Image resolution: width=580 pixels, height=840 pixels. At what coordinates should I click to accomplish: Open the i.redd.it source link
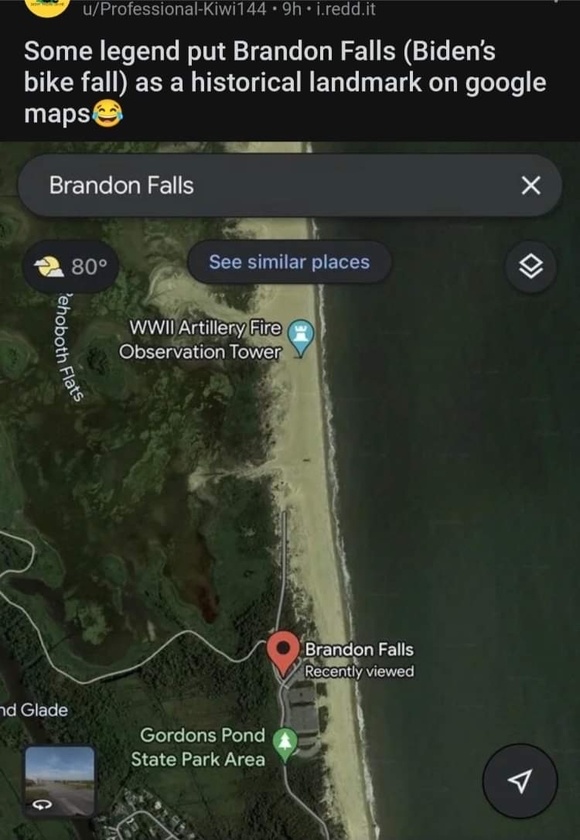pyautogui.click(x=347, y=9)
